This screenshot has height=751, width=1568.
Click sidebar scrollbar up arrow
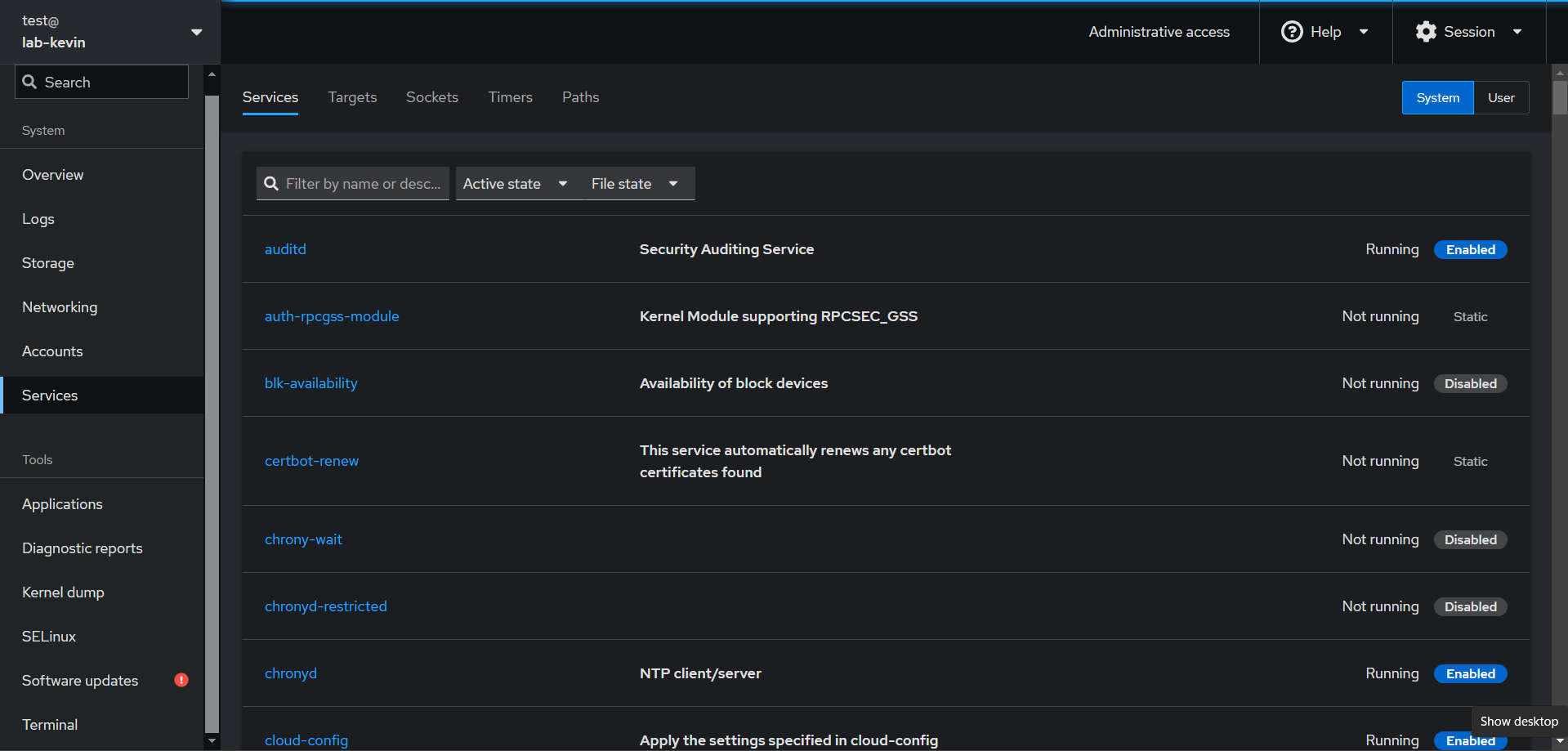pos(212,74)
